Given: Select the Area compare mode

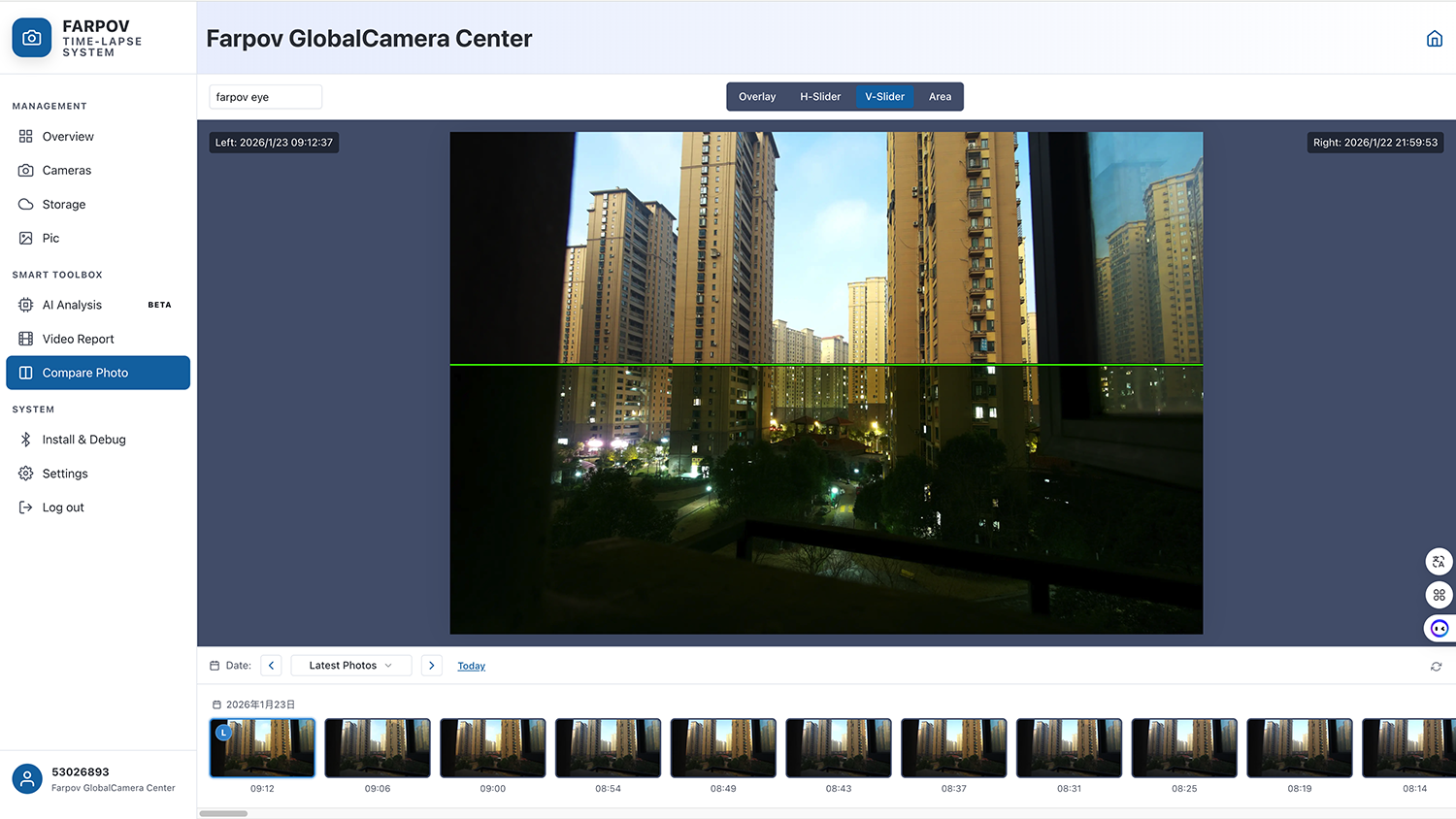Looking at the screenshot, I should (940, 97).
